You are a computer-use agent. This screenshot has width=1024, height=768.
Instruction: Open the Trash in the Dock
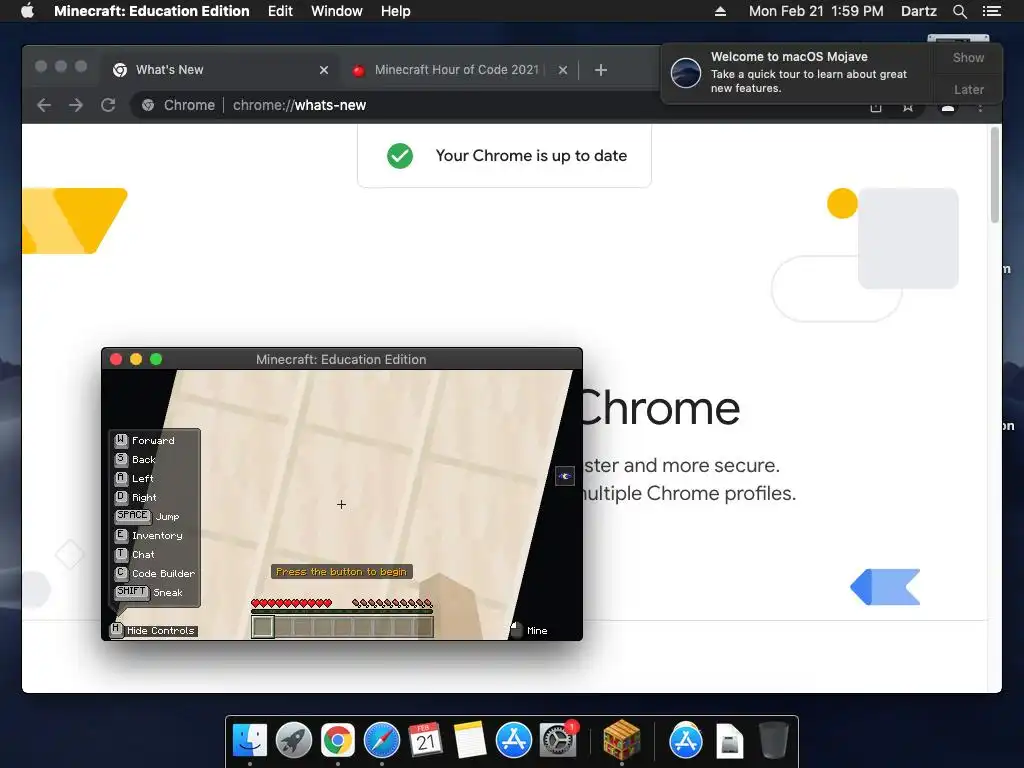(774, 740)
